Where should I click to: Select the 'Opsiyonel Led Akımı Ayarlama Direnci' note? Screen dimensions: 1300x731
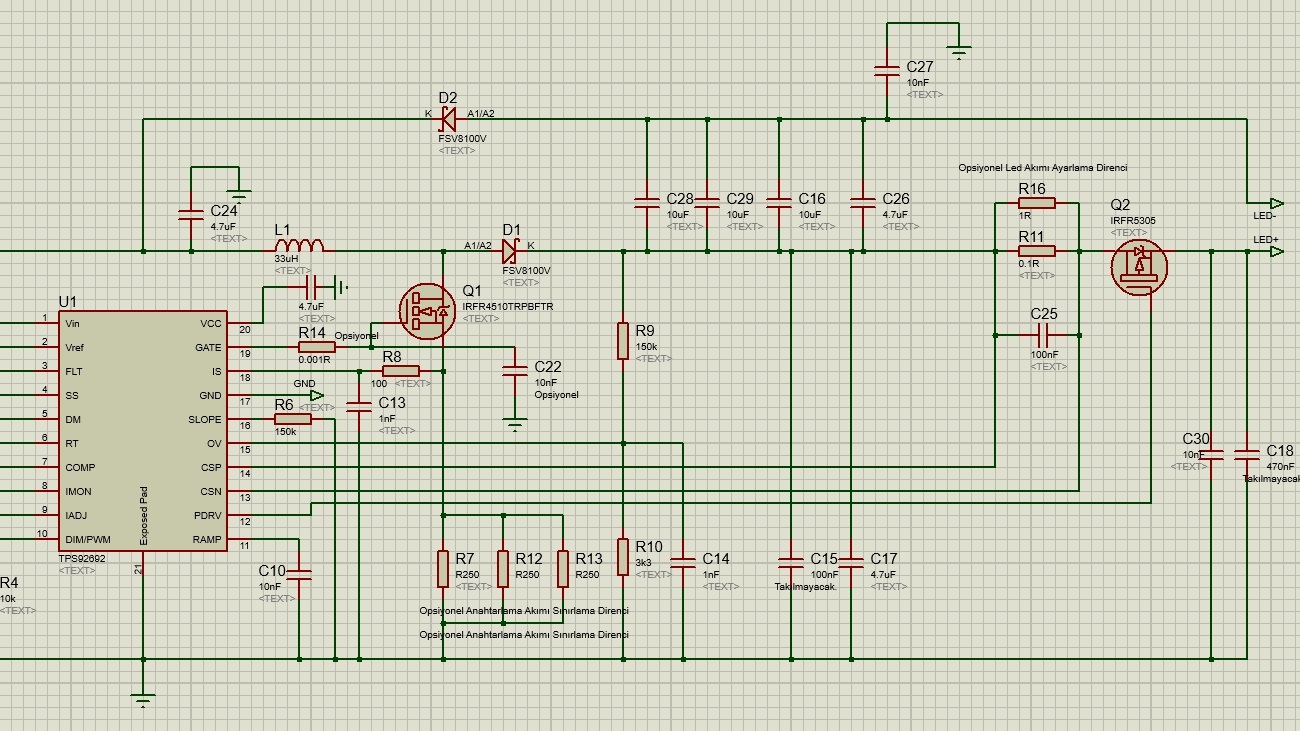[1042, 168]
